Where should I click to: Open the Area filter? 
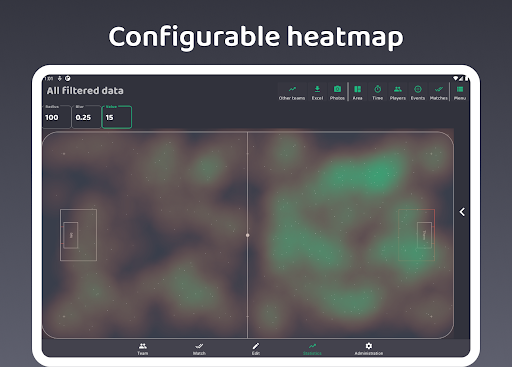pos(357,92)
